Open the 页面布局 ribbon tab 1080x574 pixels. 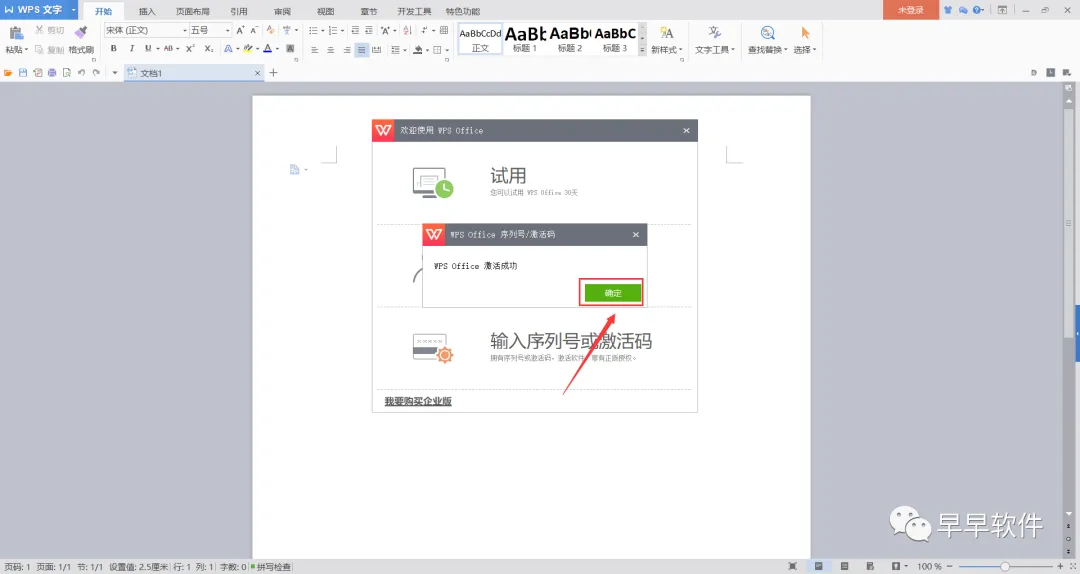[x=192, y=11]
